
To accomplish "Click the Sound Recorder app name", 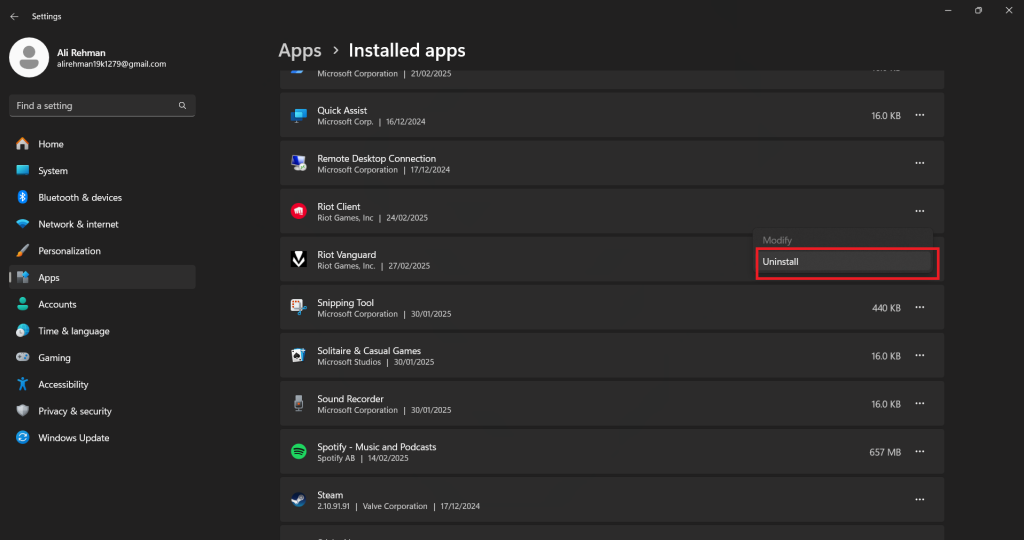I will pos(350,399).
